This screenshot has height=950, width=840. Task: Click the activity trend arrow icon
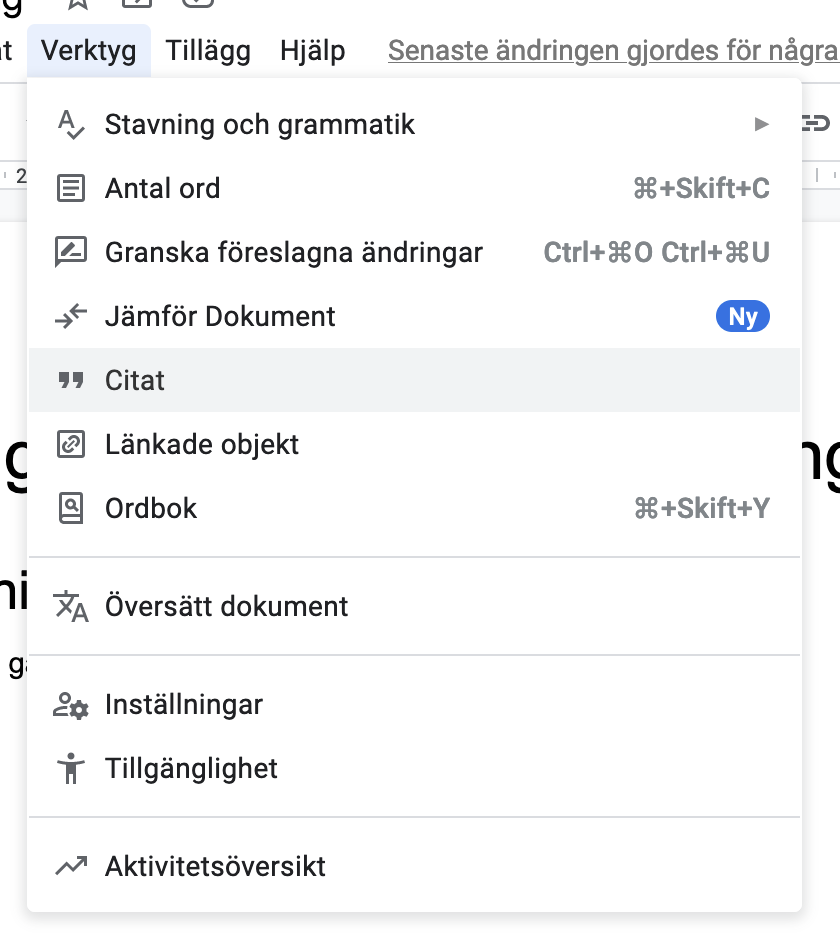[71, 866]
